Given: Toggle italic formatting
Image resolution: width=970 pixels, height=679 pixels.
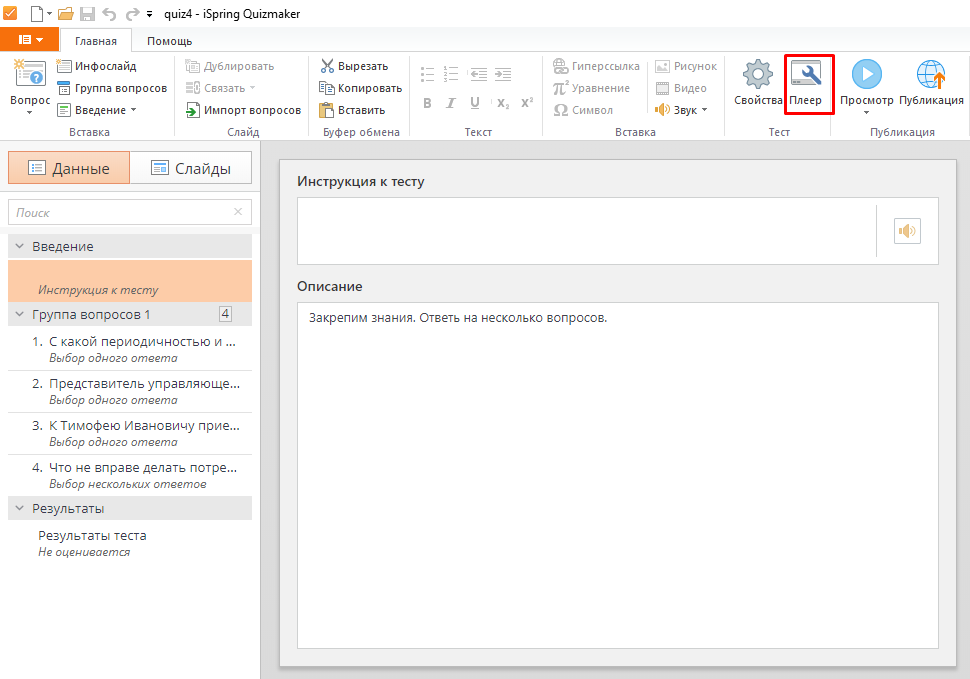Looking at the screenshot, I should tap(451, 103).
